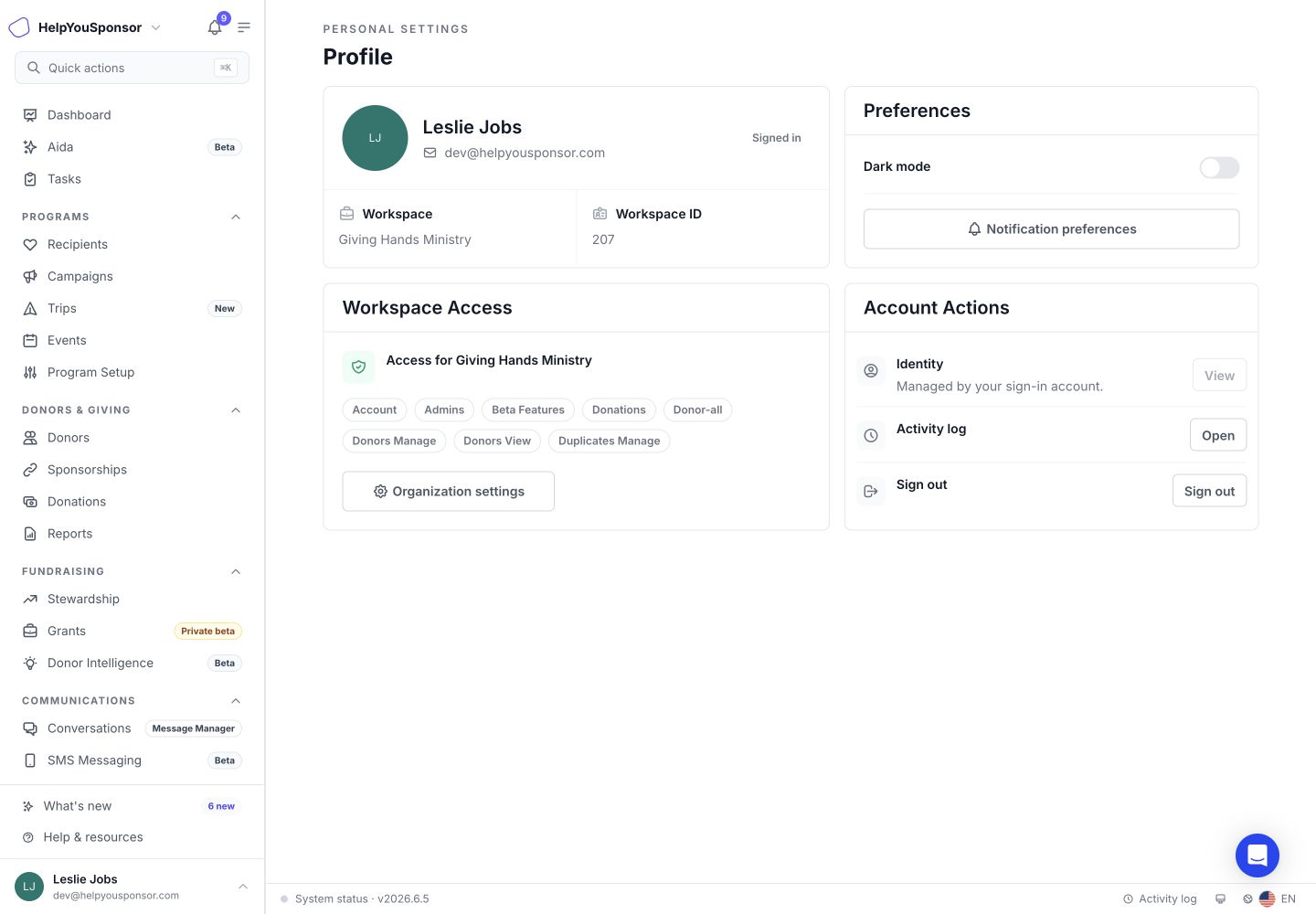Click the View identity button

click(1219, 376)
